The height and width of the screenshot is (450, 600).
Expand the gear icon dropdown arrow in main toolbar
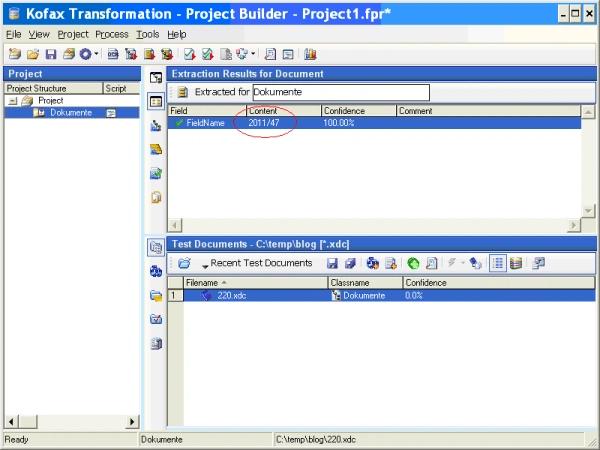click(97, 53)
